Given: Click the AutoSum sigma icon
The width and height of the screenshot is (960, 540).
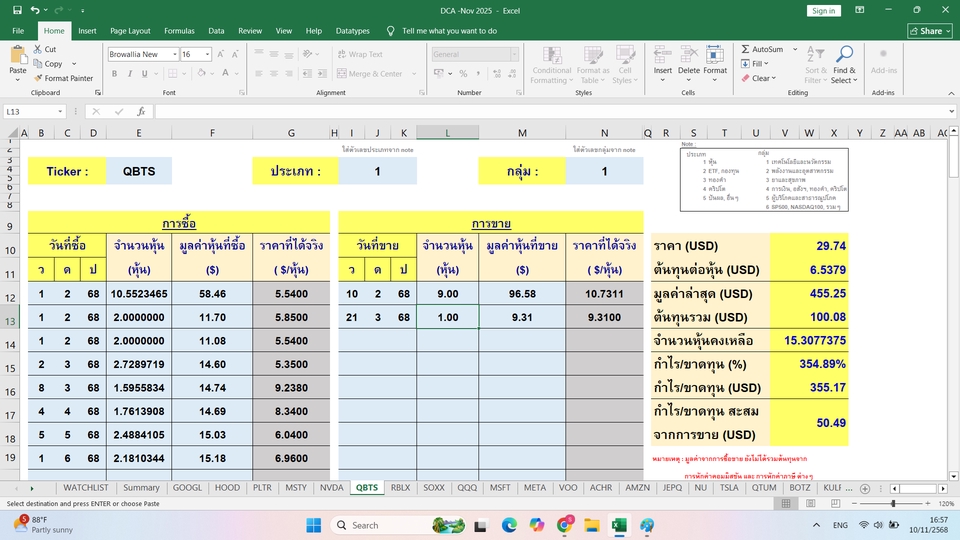Looking at the screenshot, I should click(x=745, y=49).
